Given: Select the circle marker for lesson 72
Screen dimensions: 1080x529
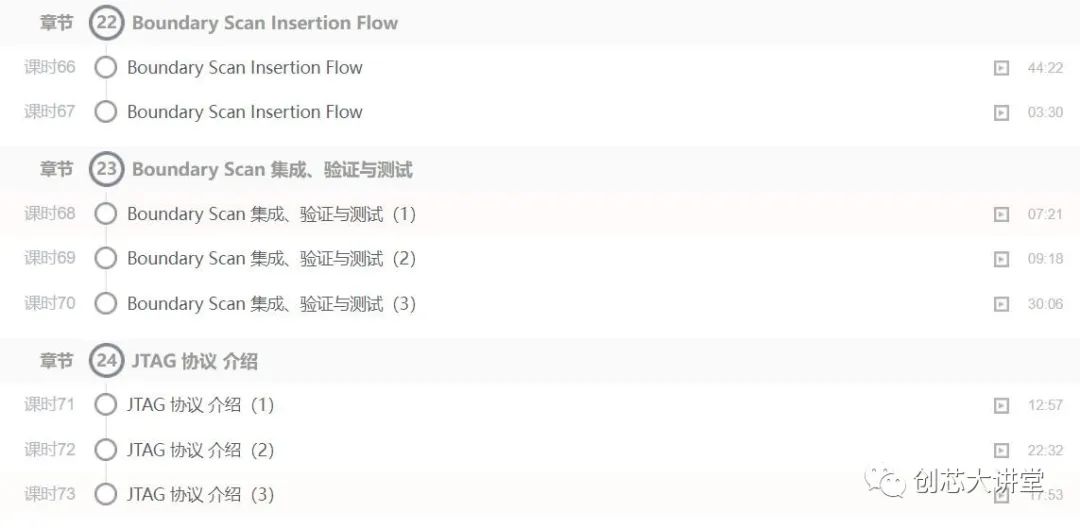Looking at the screenshot, I should [x=106, y=450].
